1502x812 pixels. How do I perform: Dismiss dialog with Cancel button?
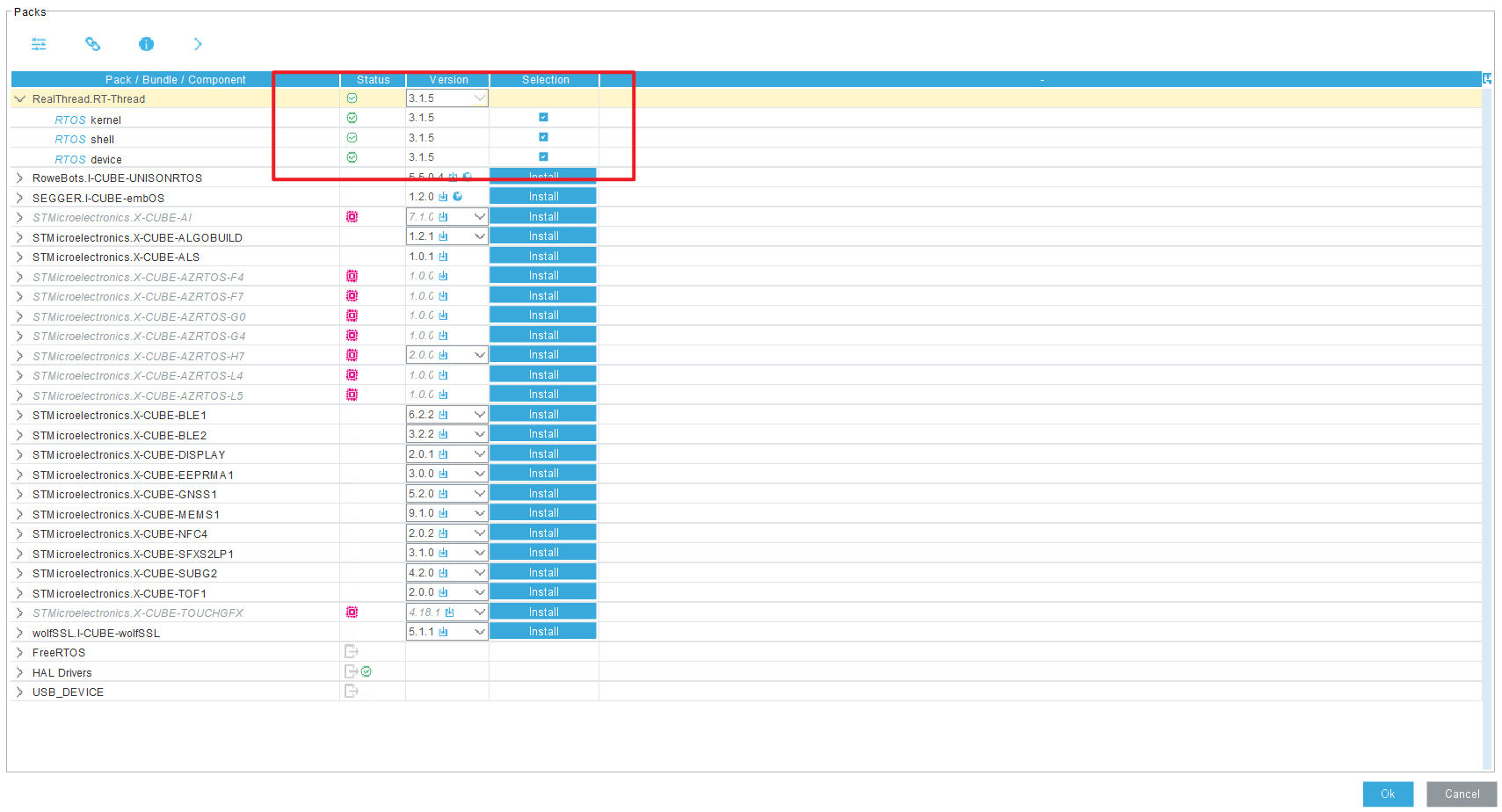[1462, 794]
